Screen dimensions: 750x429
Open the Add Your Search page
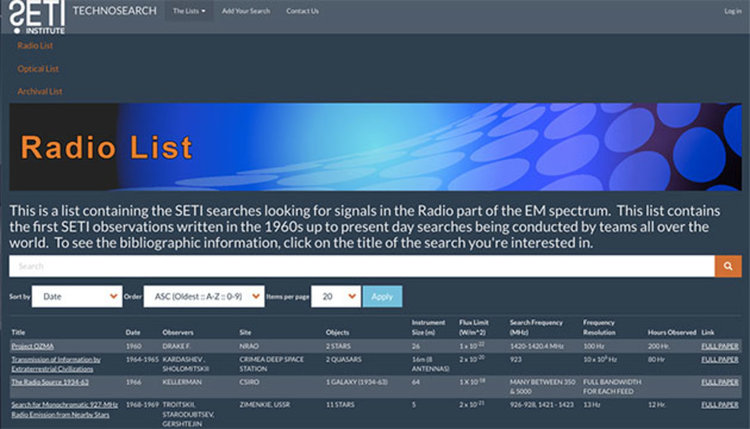[x=246, y=11]
